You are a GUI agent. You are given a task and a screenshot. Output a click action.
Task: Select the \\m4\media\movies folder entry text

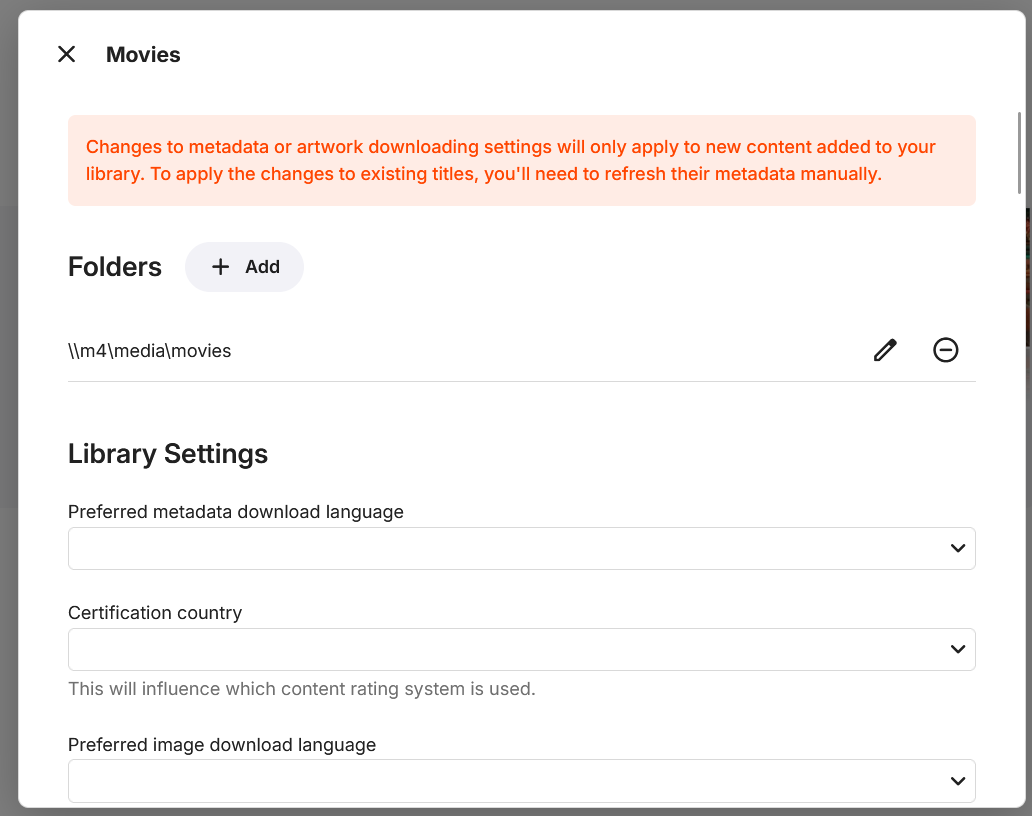(x=150, y=351)
